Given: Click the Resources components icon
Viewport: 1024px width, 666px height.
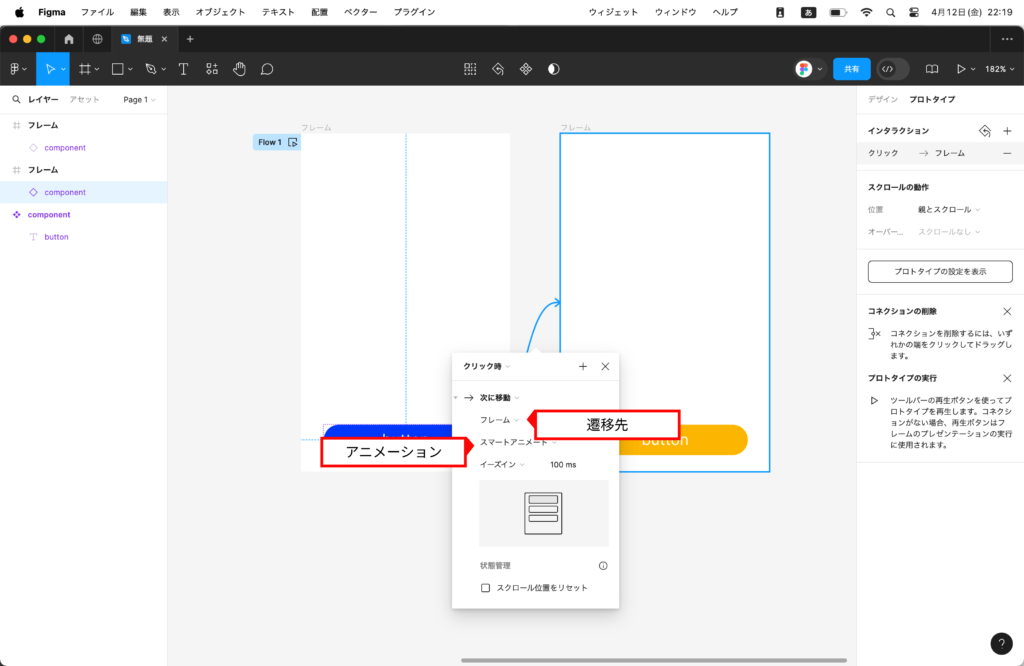Looking at the screenshot, I should [211, 69].
